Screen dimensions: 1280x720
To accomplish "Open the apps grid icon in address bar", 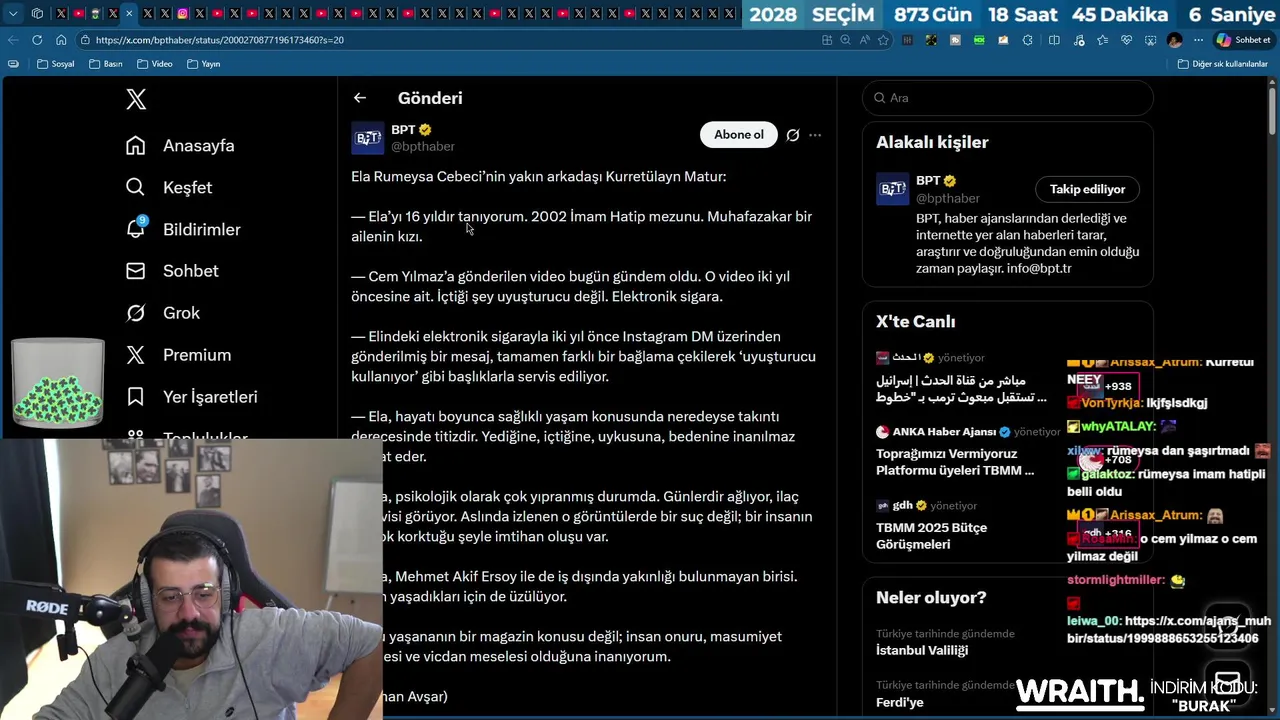I will coord(827,40).
